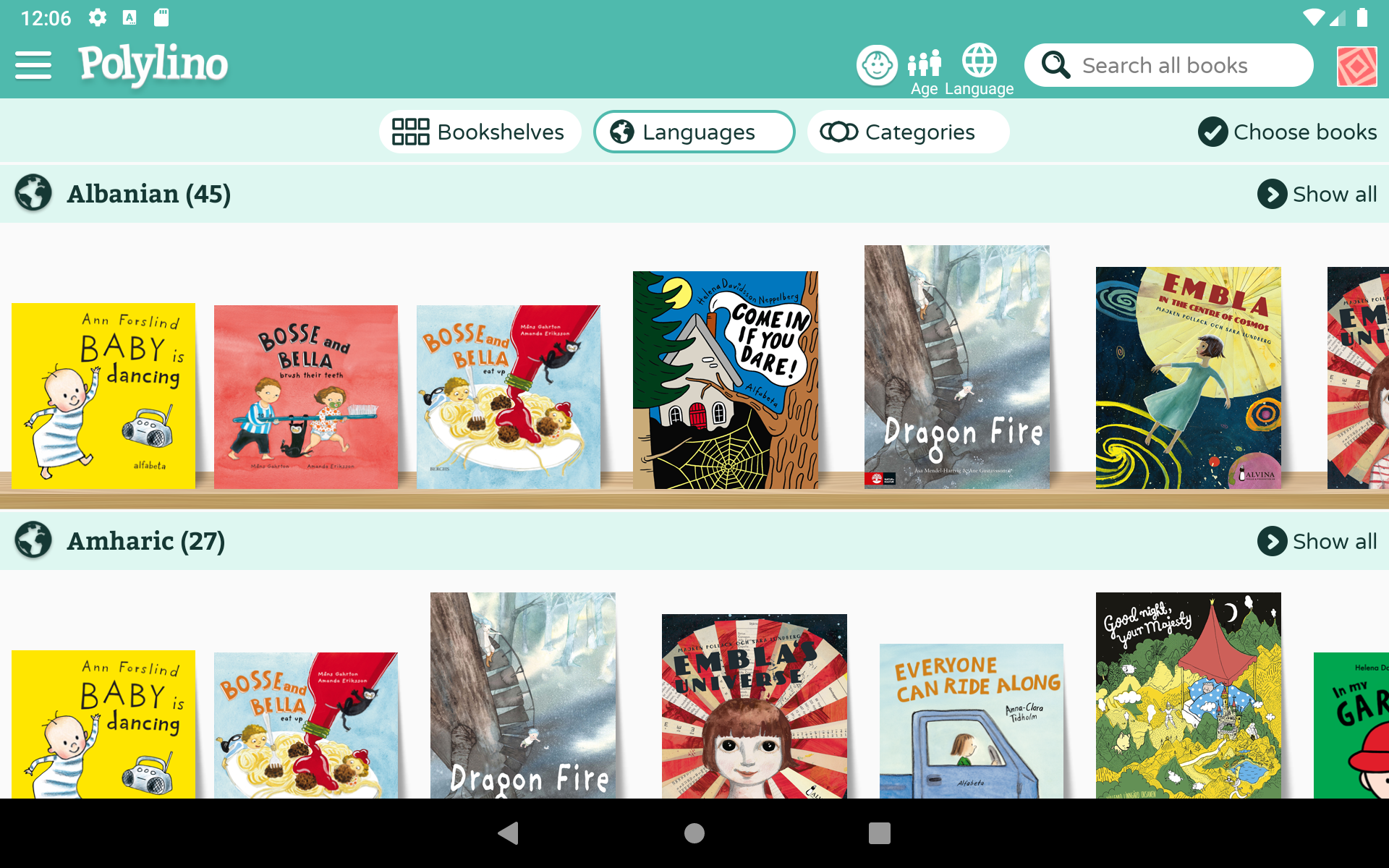Open Come In If You Dare book
Screen dimensions: 1389x868
point(726,380)
